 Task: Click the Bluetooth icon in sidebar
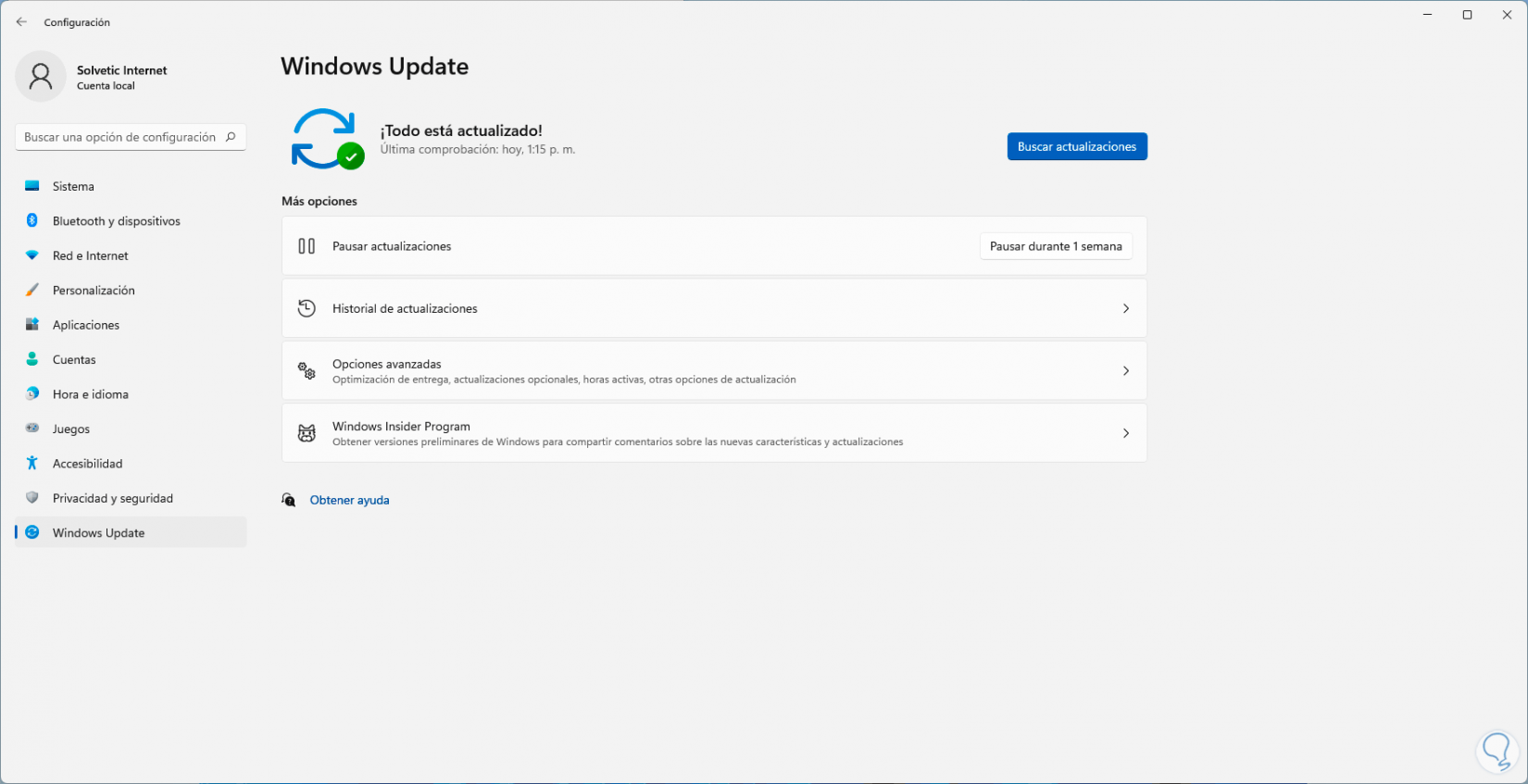click(32, 220)
